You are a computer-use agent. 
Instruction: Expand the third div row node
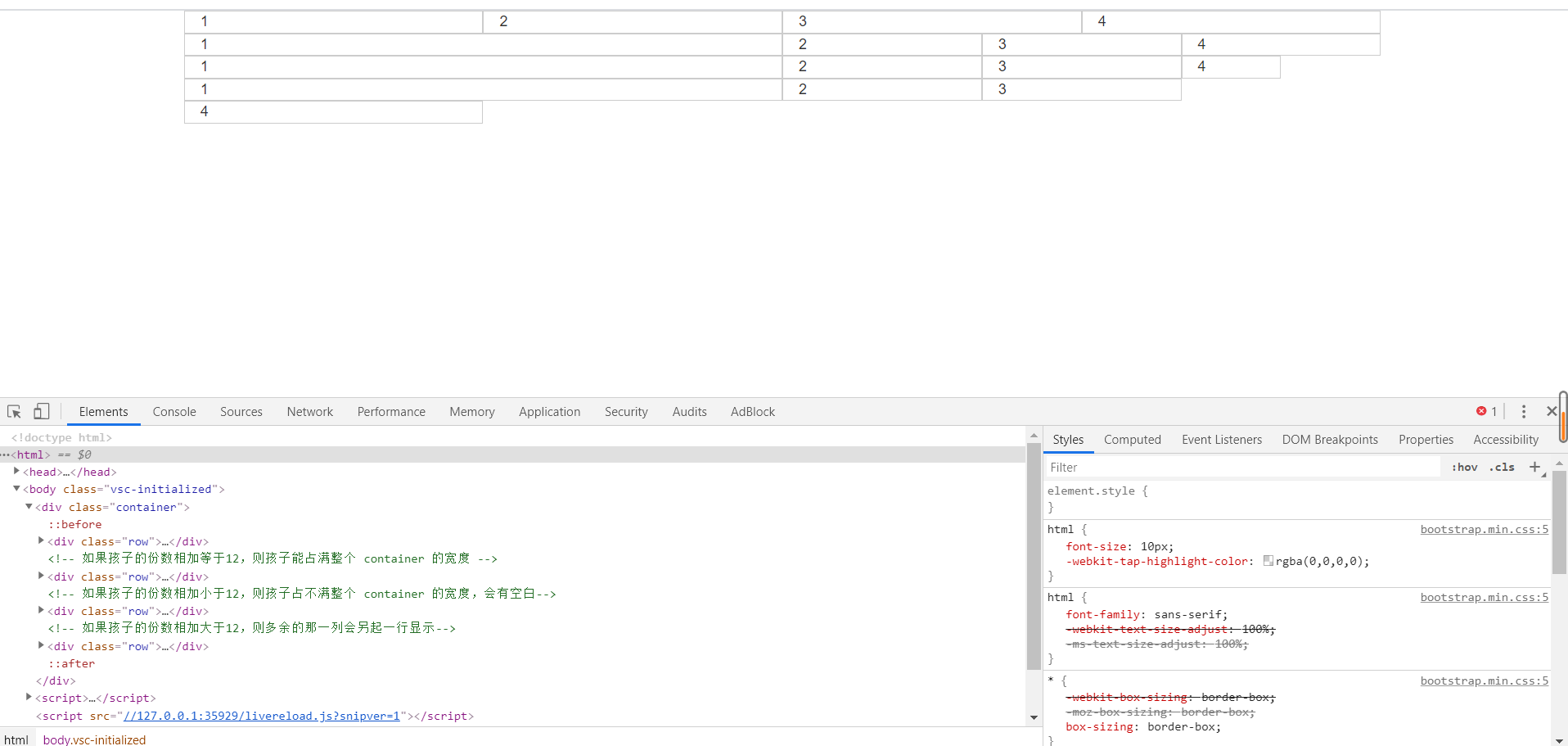click(x=41, y=610)
